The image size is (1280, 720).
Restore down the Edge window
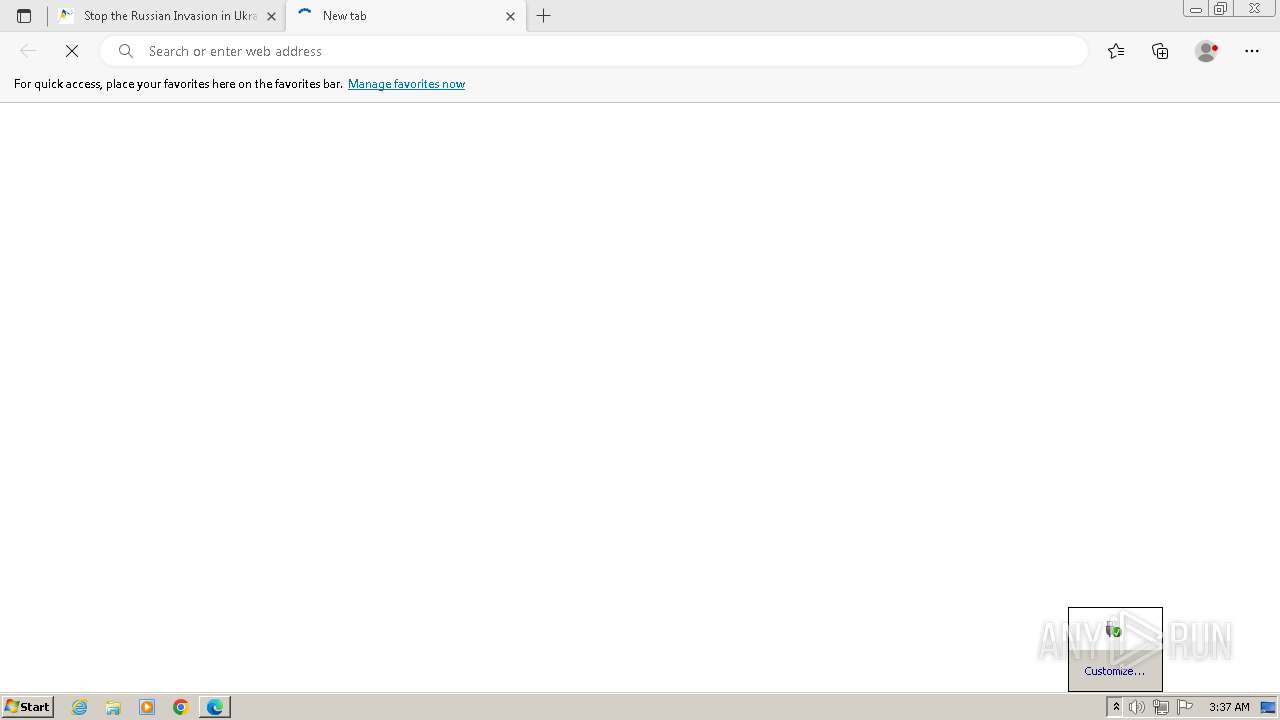pyautogui.click(x=1221, y=9)
